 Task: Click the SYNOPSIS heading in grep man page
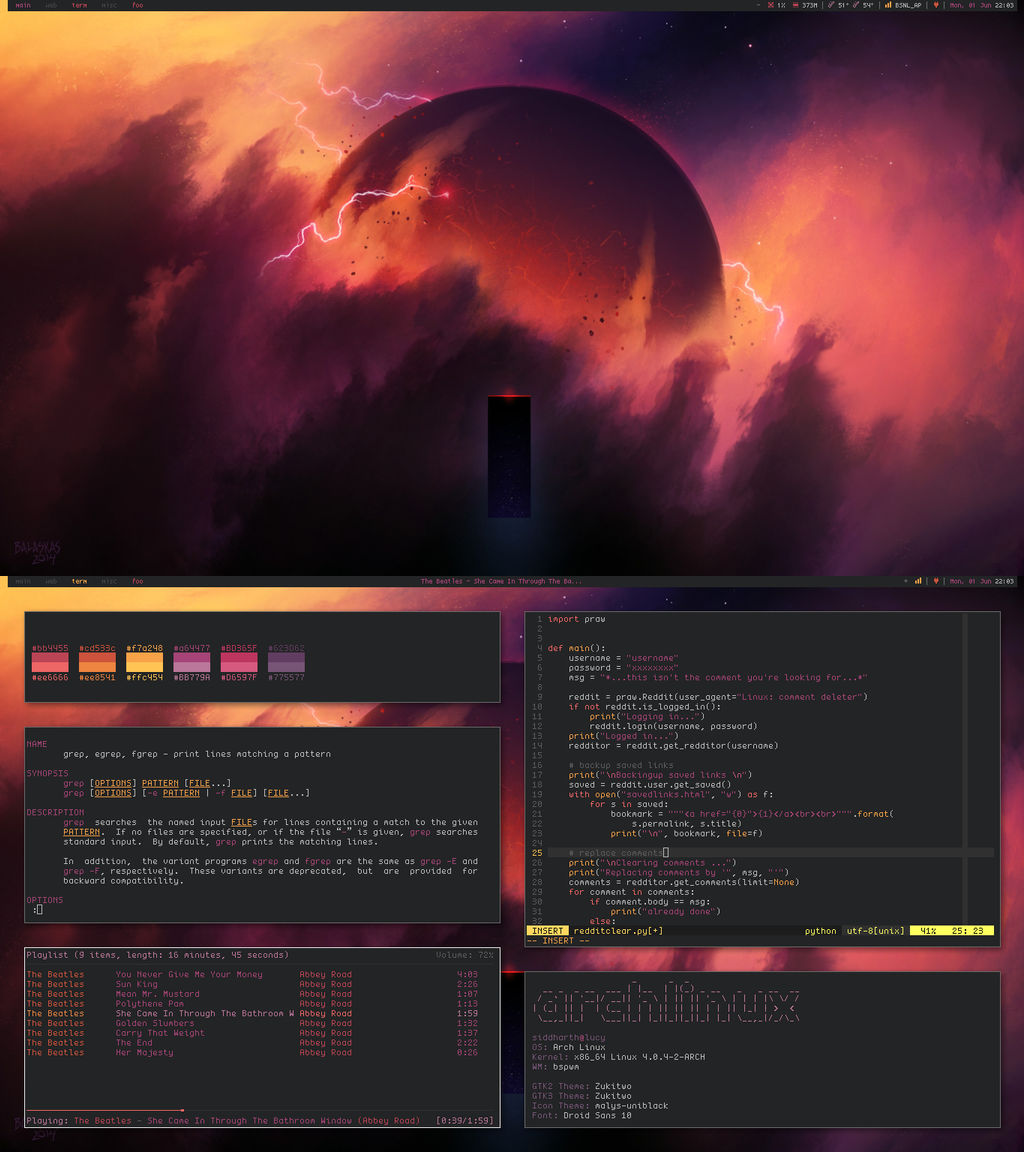pyautogui.click(x=47, y=773)
